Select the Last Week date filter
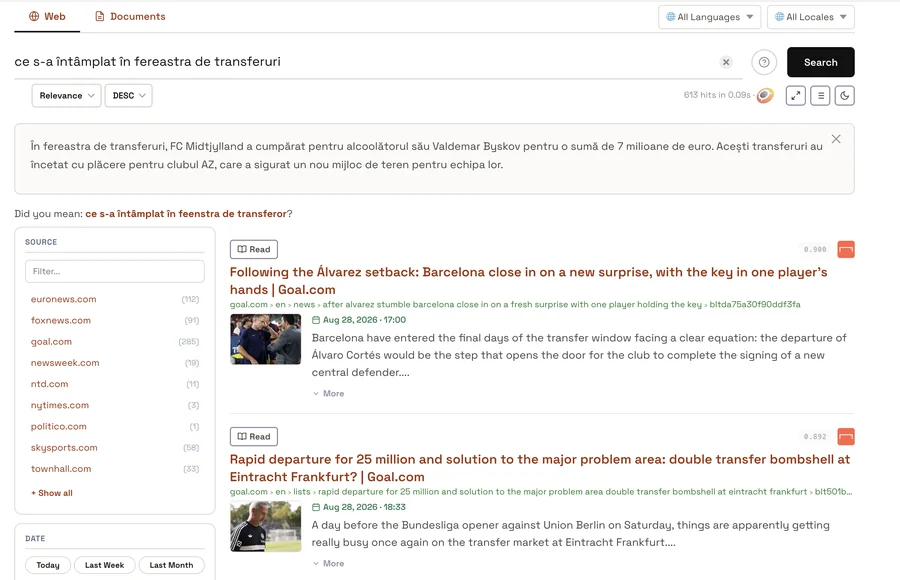This screenshot has height=580, width=900. 104,565
